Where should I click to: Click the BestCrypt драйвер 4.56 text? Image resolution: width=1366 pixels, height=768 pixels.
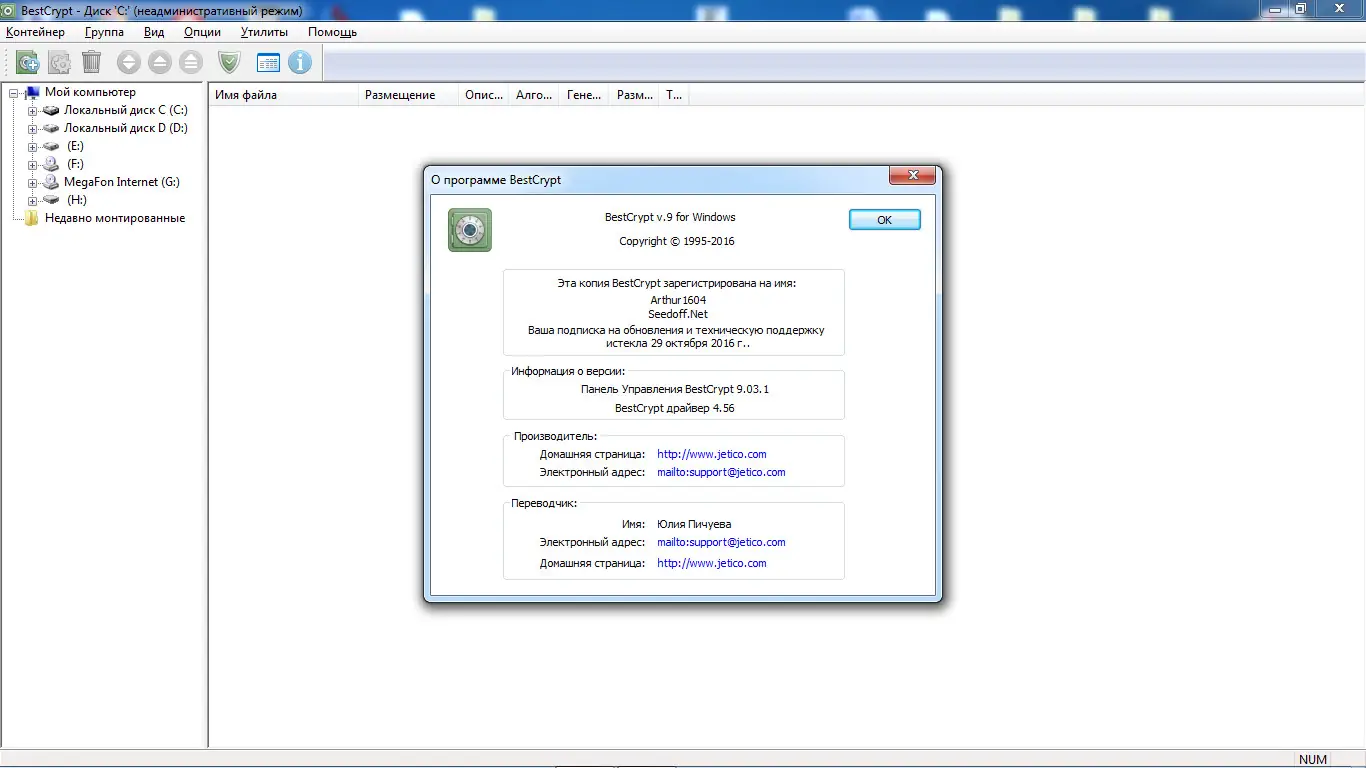(675, 408)
